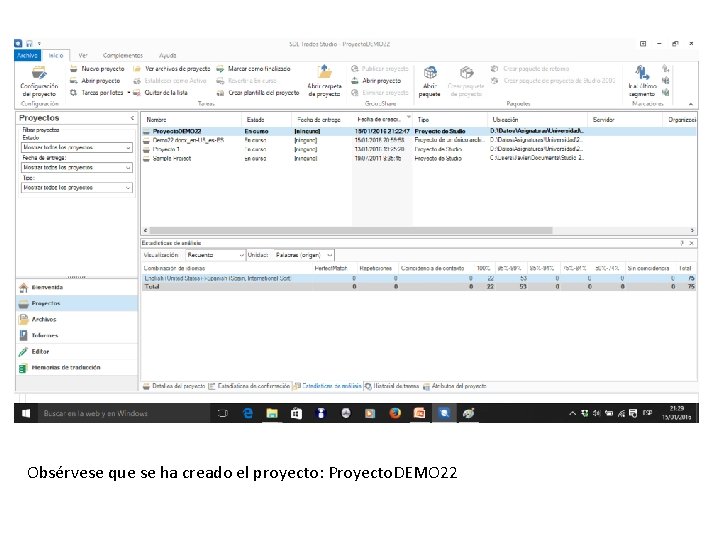Switch to the Inicio ribbon tab

pyautogui.click(x=56, y=56)
